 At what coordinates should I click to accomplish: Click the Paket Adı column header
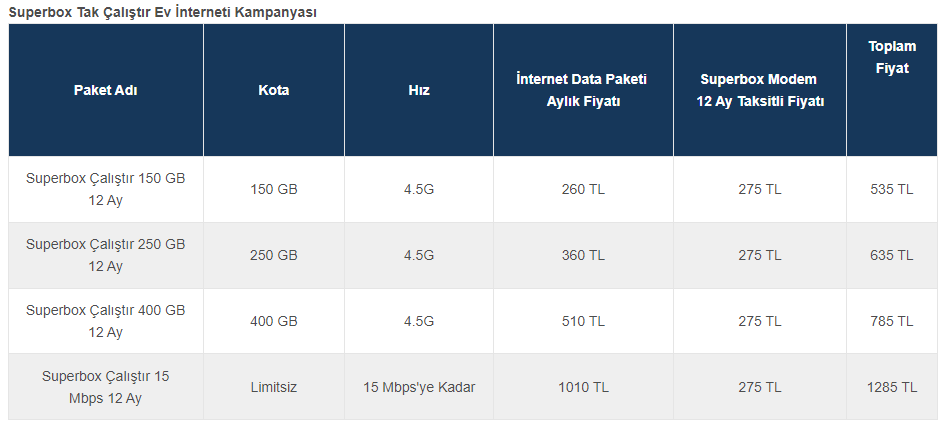(x=106, y=90)
